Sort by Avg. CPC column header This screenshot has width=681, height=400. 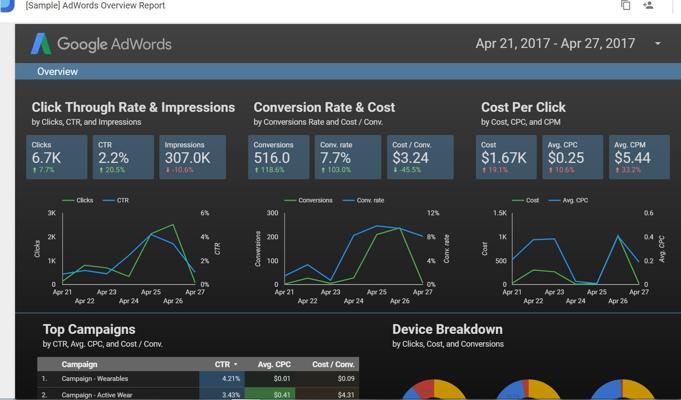pyautogui.click(x=274, y=364)
